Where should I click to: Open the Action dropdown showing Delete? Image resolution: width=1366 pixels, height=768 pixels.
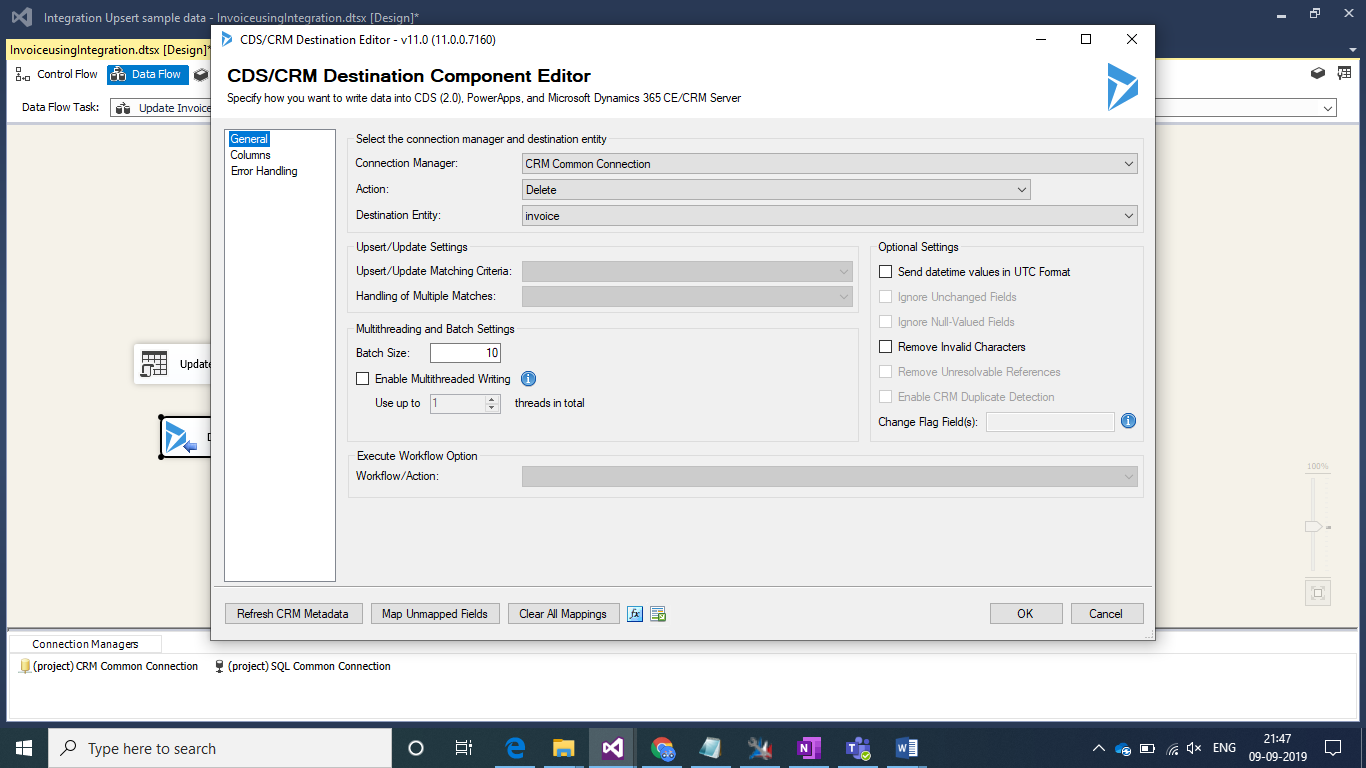point(776,190)
